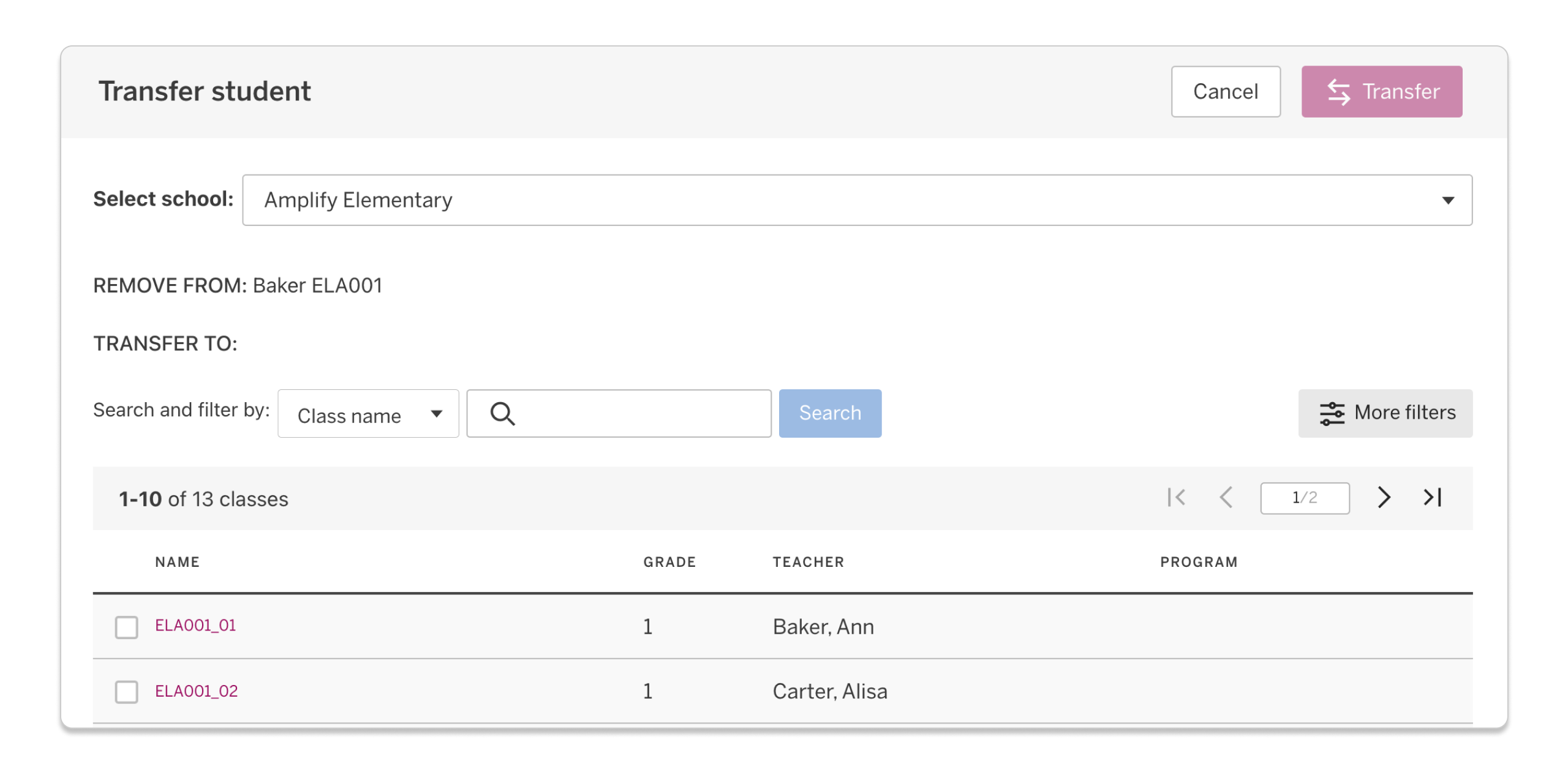Click the page number field showing 1/2
The height and width of the screenshot is (775, 1568).
pyautogui.click(x=1305, y=498)
